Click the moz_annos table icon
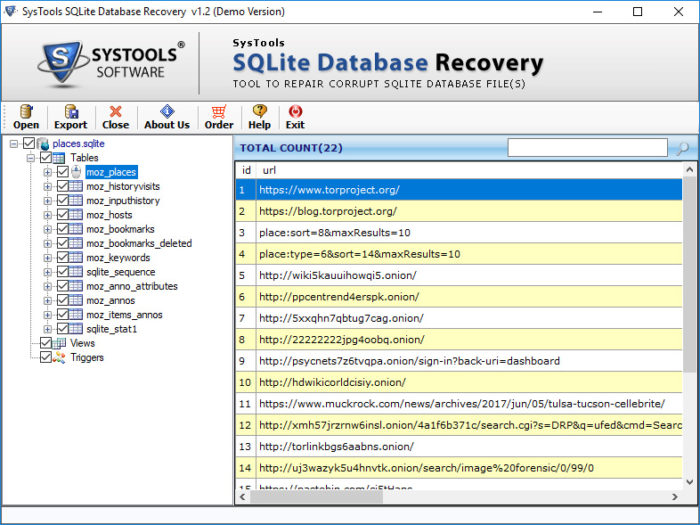The height and width of the screenshot is (525, 700). [75, 300]
